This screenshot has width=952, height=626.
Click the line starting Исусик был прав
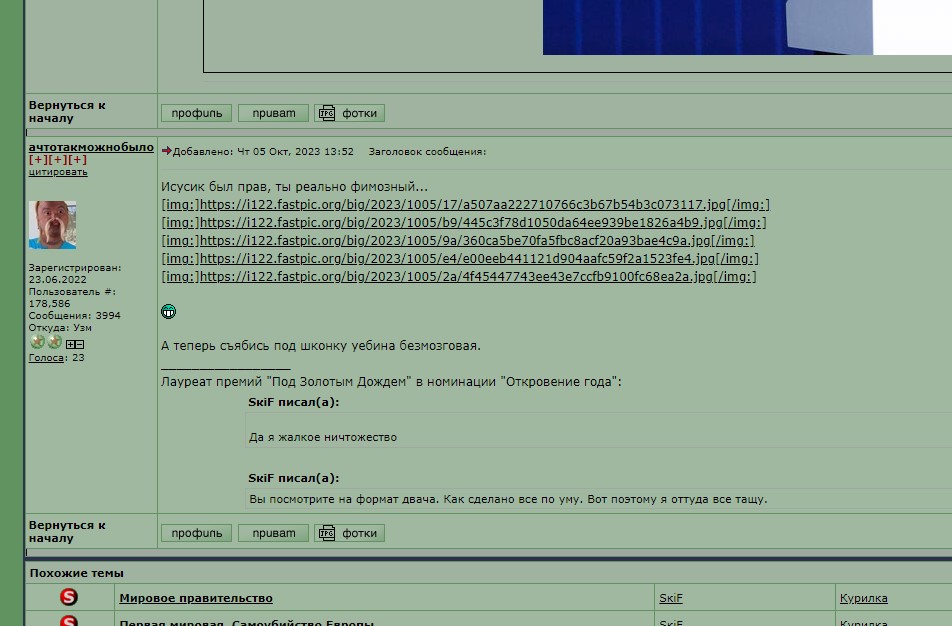[294, 186]
